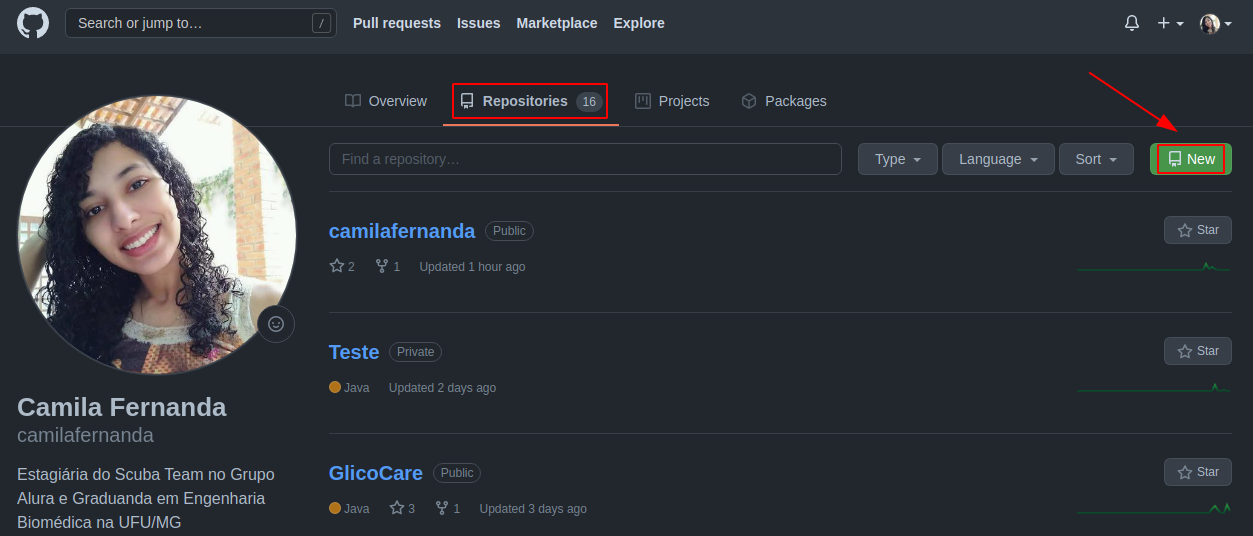Expand the Type filter dropdown
Viewport: 1253px width, 536px height.
point(898,159)
